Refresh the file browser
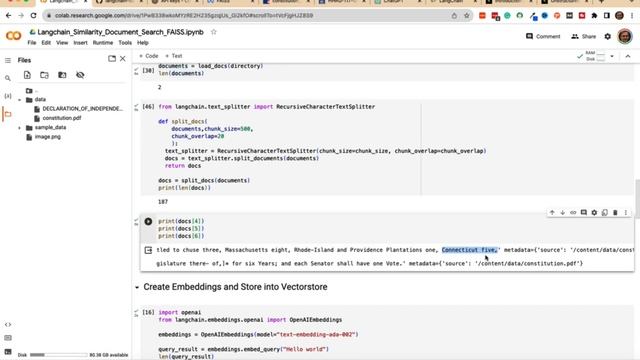Viewport: 640px width, 360px height. (x=44, y=75)
